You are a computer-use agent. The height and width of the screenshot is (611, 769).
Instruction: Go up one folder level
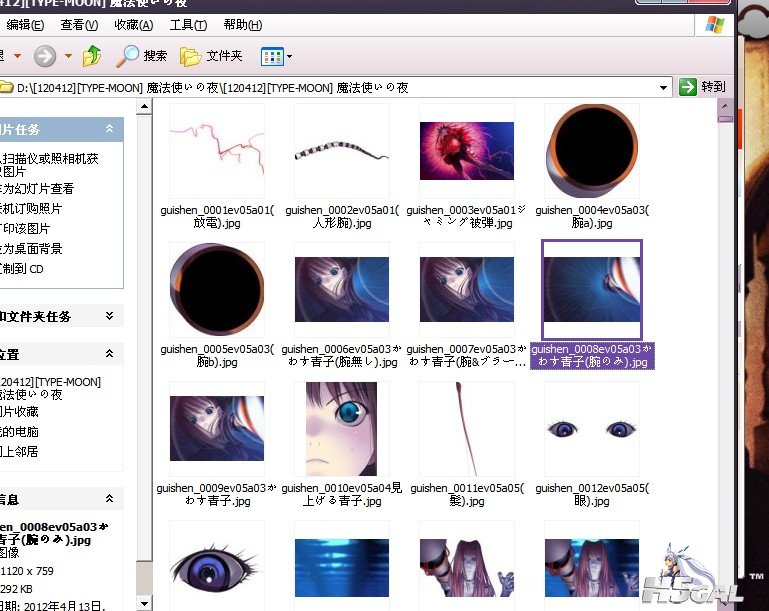[92, 56]
